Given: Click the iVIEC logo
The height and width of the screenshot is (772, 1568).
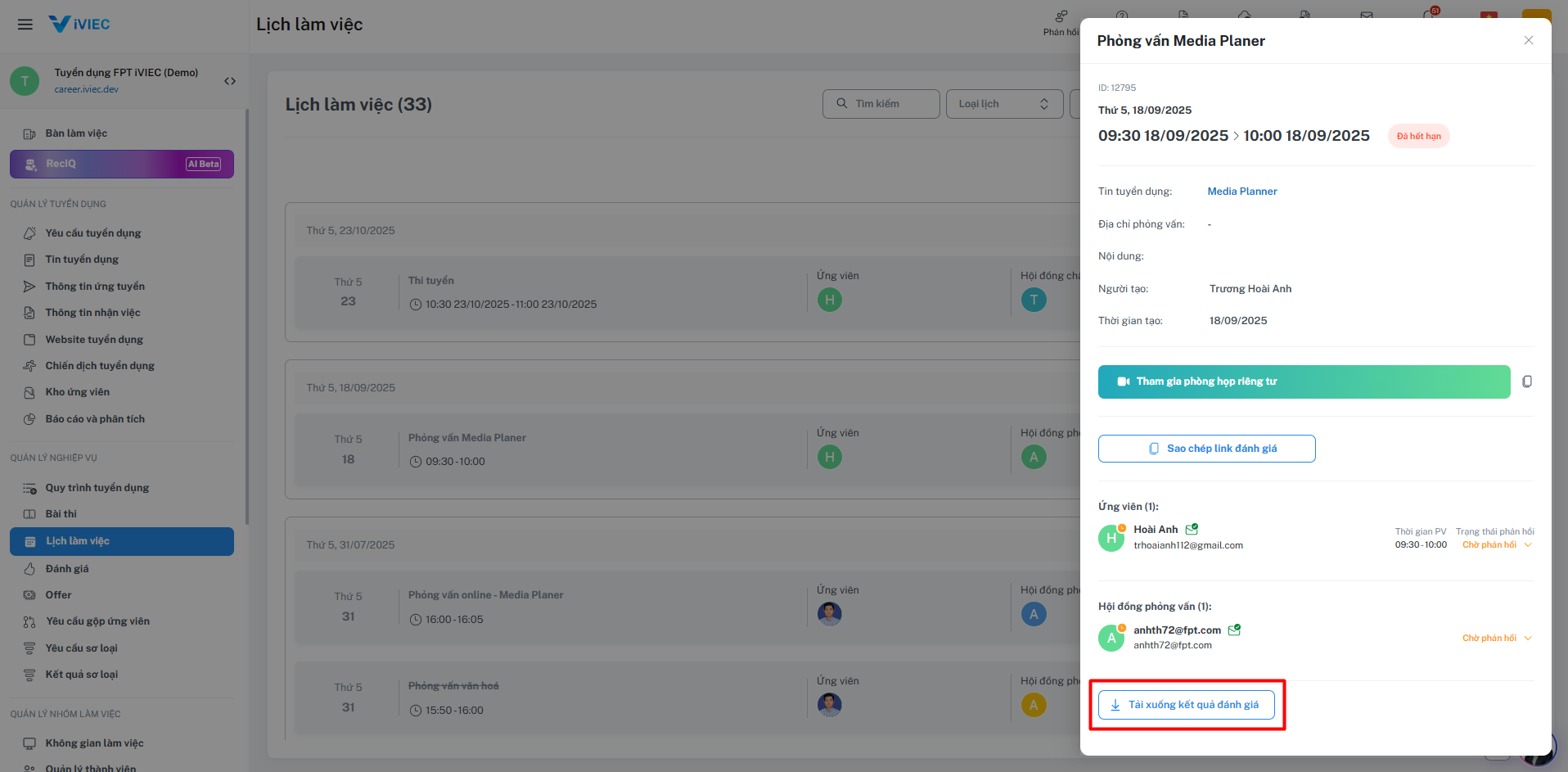Looking at the screenshot, I should pyautogui.click(x=79, y=24).
